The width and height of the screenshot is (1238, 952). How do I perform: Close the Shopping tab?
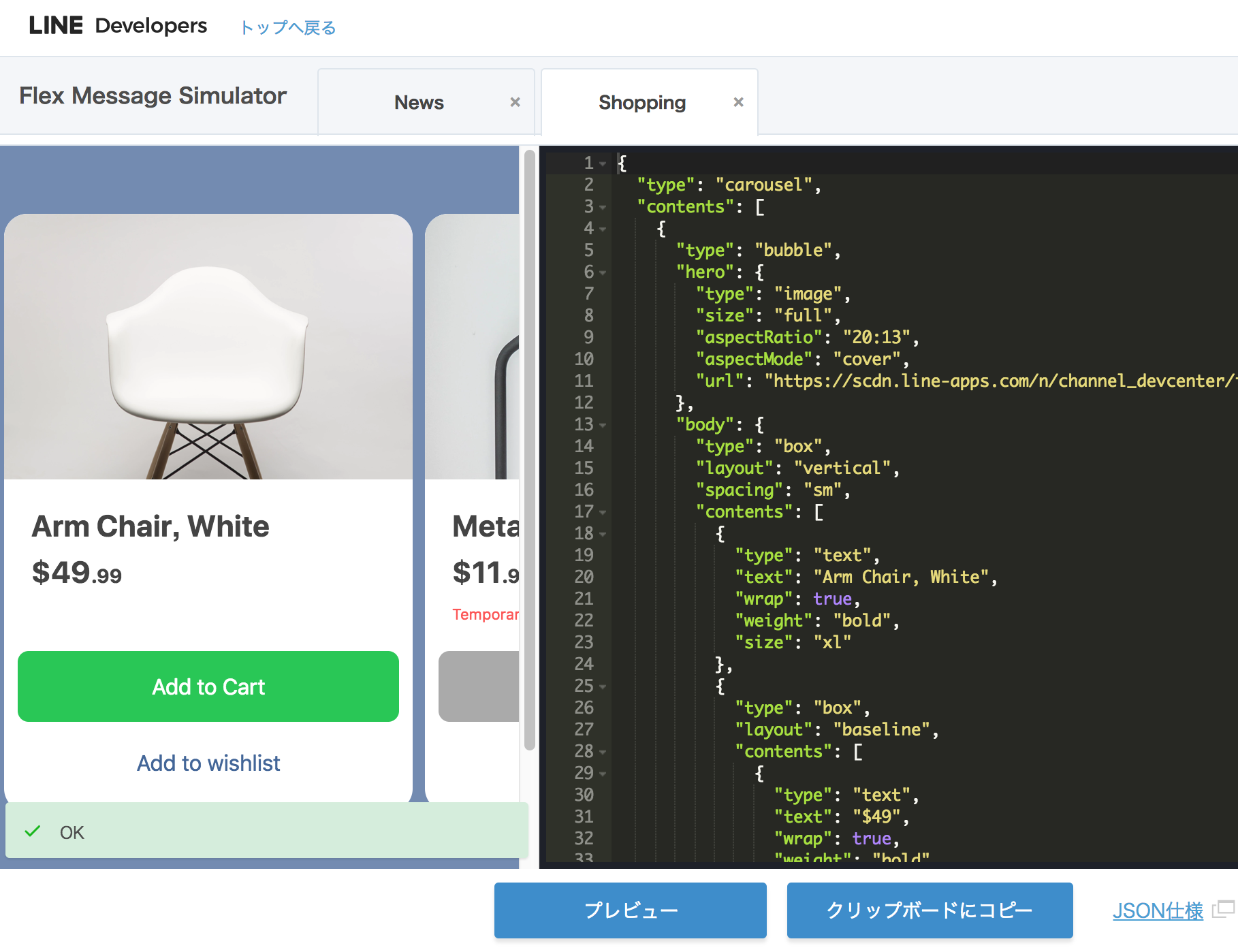pos(738,102)
